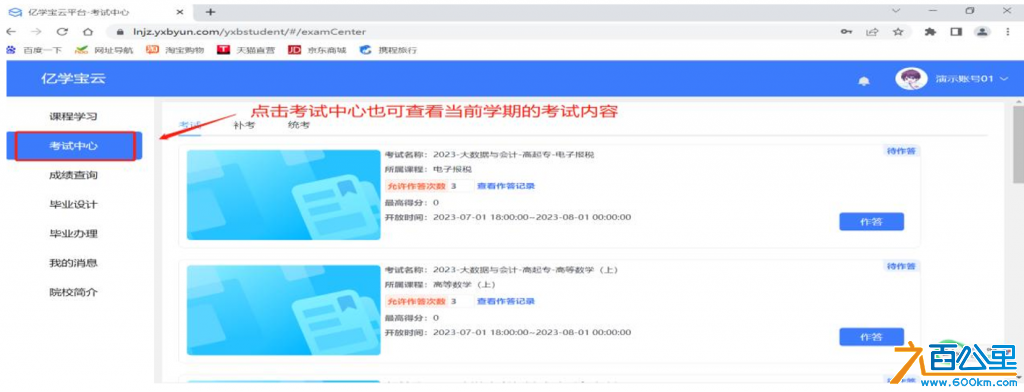Go to browser home icon

88,31
